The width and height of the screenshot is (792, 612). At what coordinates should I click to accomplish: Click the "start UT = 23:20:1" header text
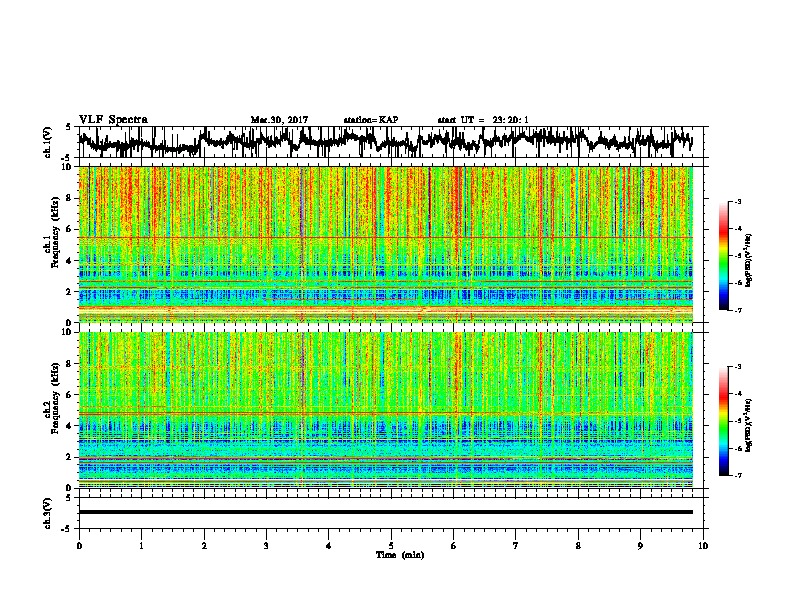point(483,120)
